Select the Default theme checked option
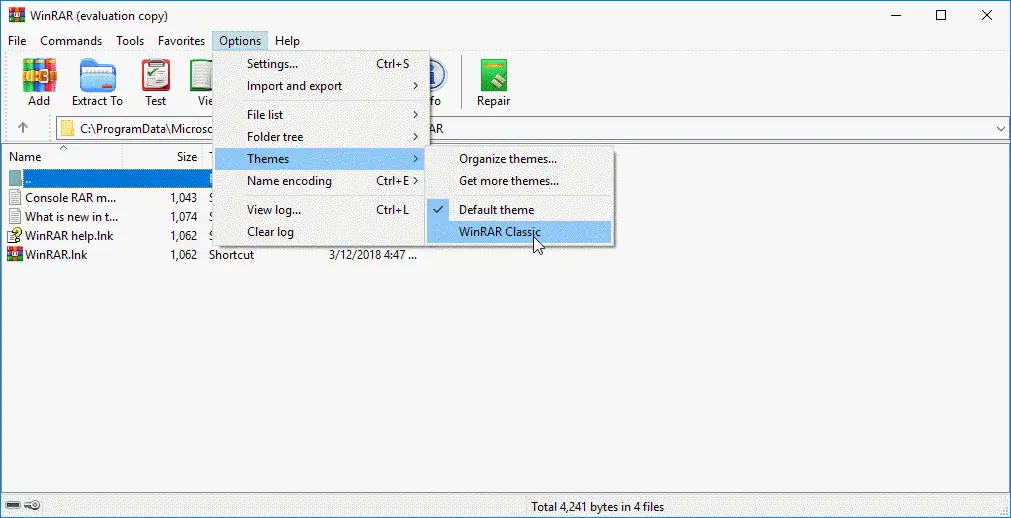This screenshot has height=518, width=1011. click(x=518, y=210)
